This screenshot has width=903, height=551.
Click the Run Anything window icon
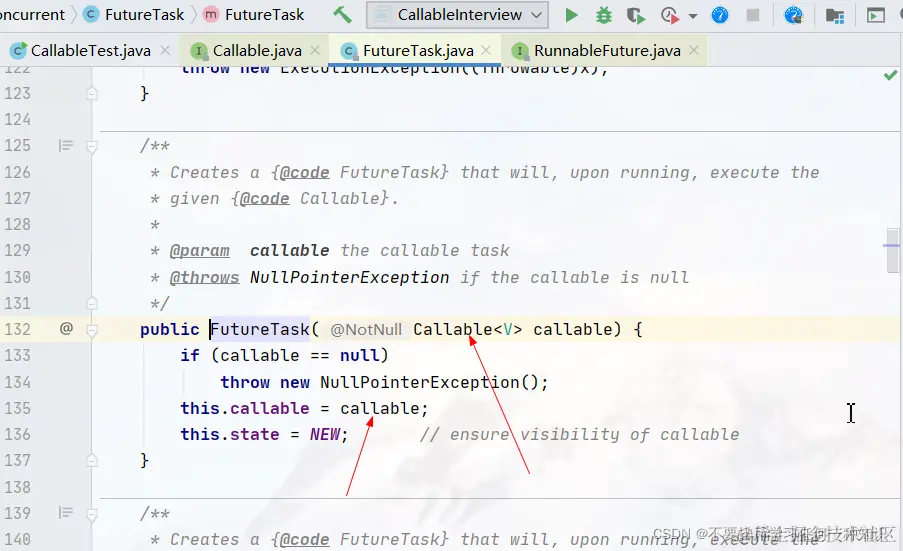[875, 16]
